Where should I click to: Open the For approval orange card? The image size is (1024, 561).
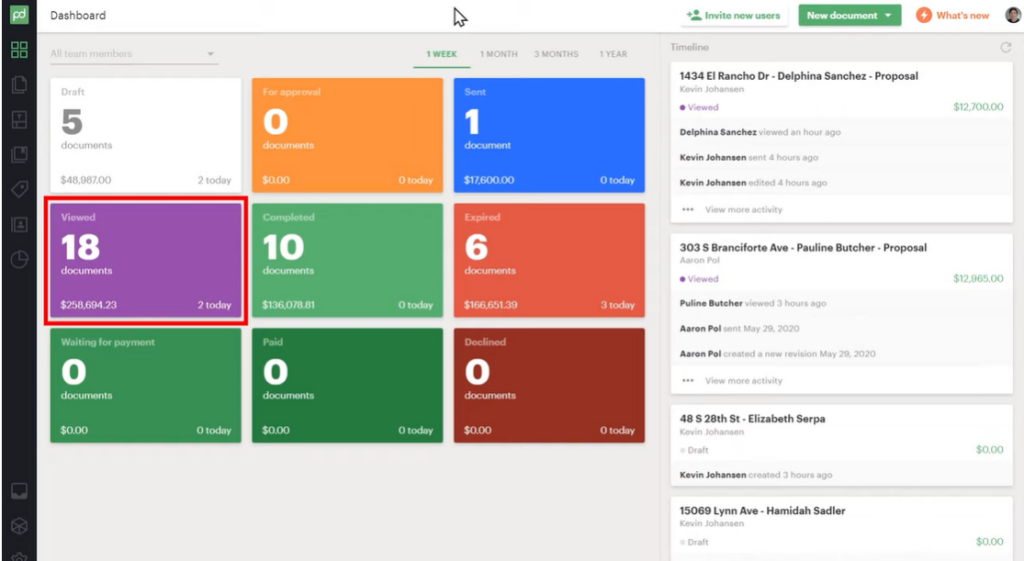point(347,135)
